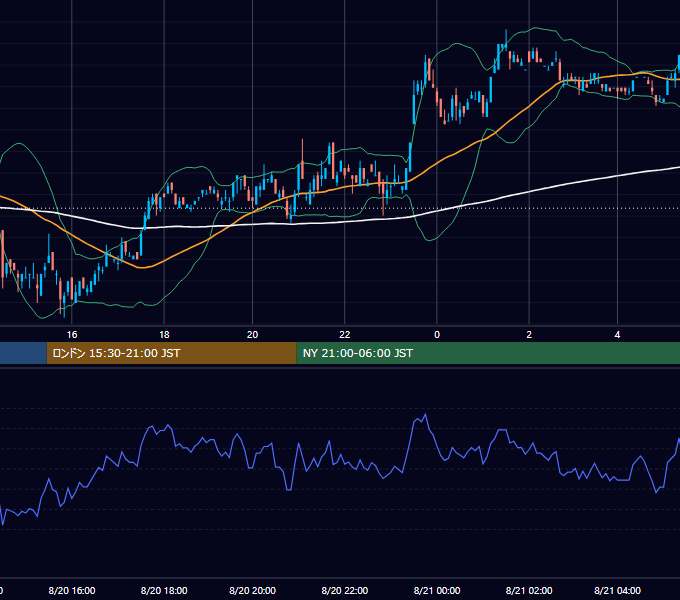Click hour label 4 on price chart axis
The height and width of the screenshot is (600, 680).
click(x=618, y=335)
